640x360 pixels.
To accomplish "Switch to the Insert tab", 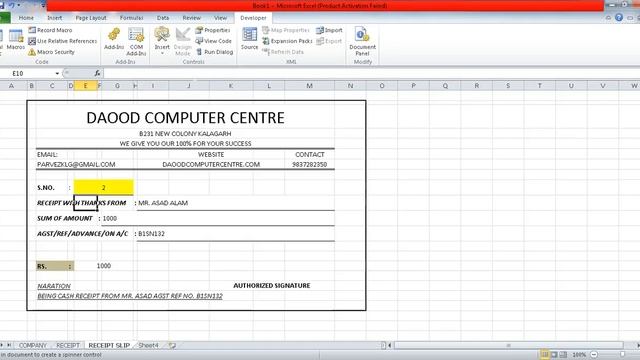I will click(x=55, y=18).
